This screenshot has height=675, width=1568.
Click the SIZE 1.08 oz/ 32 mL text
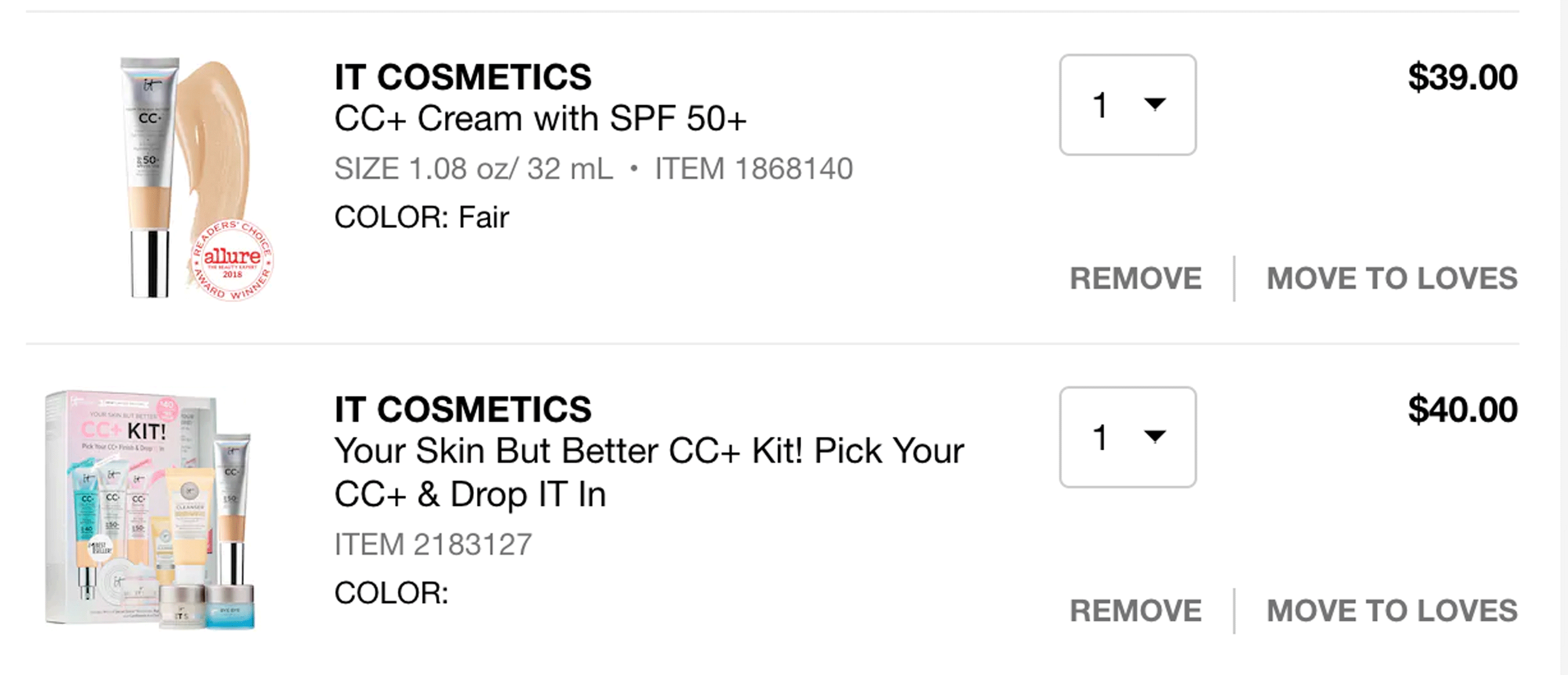click(474, 169)
